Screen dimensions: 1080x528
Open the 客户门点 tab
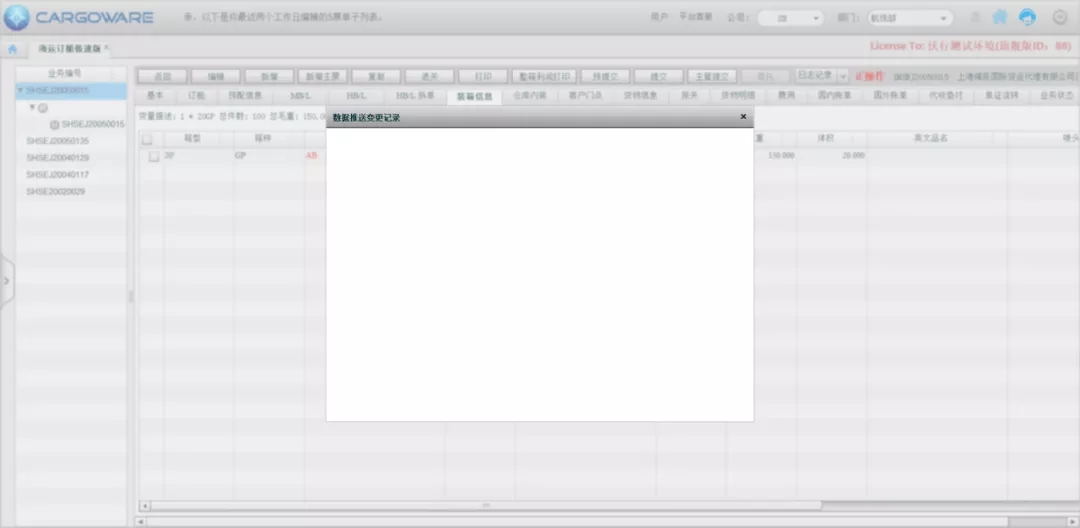point(585,96)
